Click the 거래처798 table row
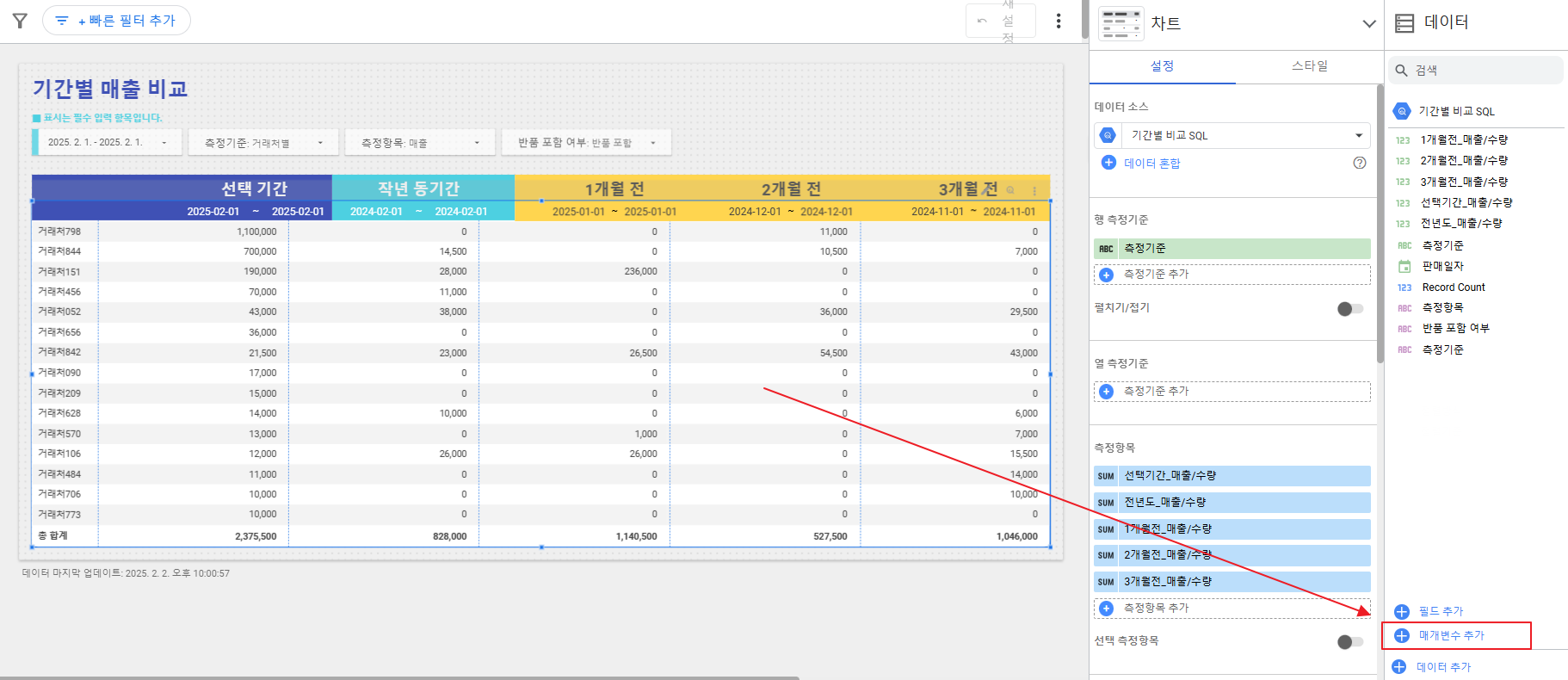The image size is (1568, 680). pos(540,232)
